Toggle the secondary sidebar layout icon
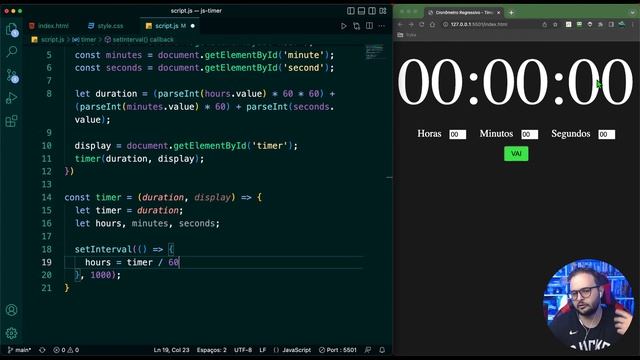 click(x=372, y=11)
